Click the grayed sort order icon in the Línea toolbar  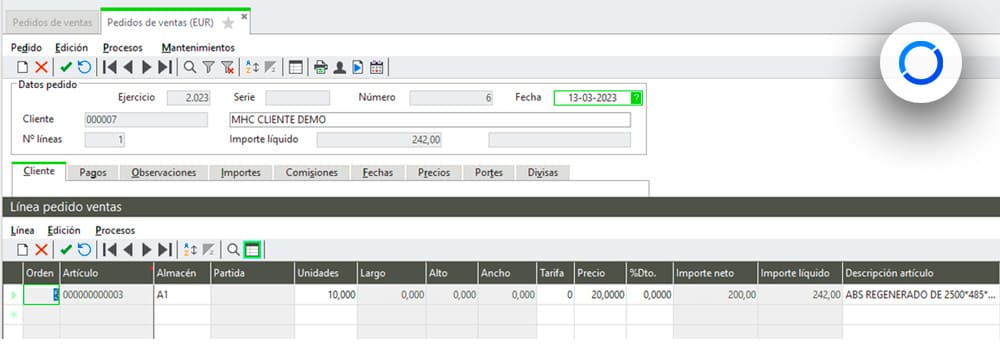pyautogui.click(x=208, y=250)
